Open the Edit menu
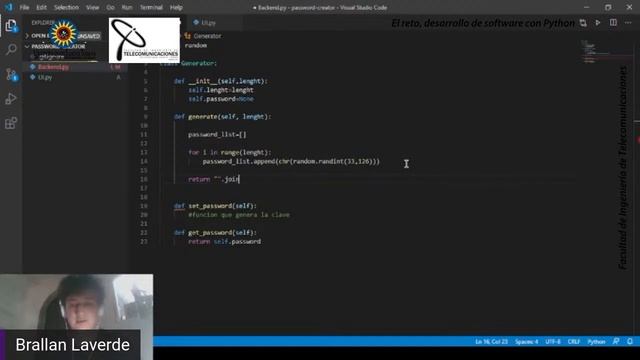640x360 pixels. click(41, 7)
